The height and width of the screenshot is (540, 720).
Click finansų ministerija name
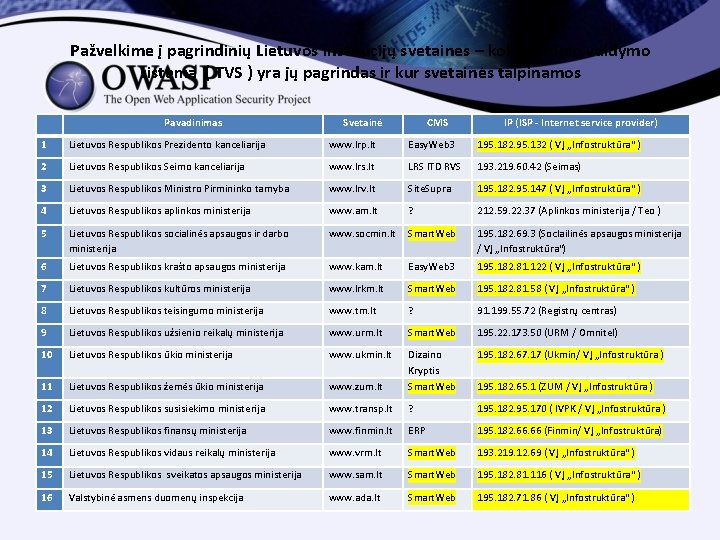[x=158, y=432]
